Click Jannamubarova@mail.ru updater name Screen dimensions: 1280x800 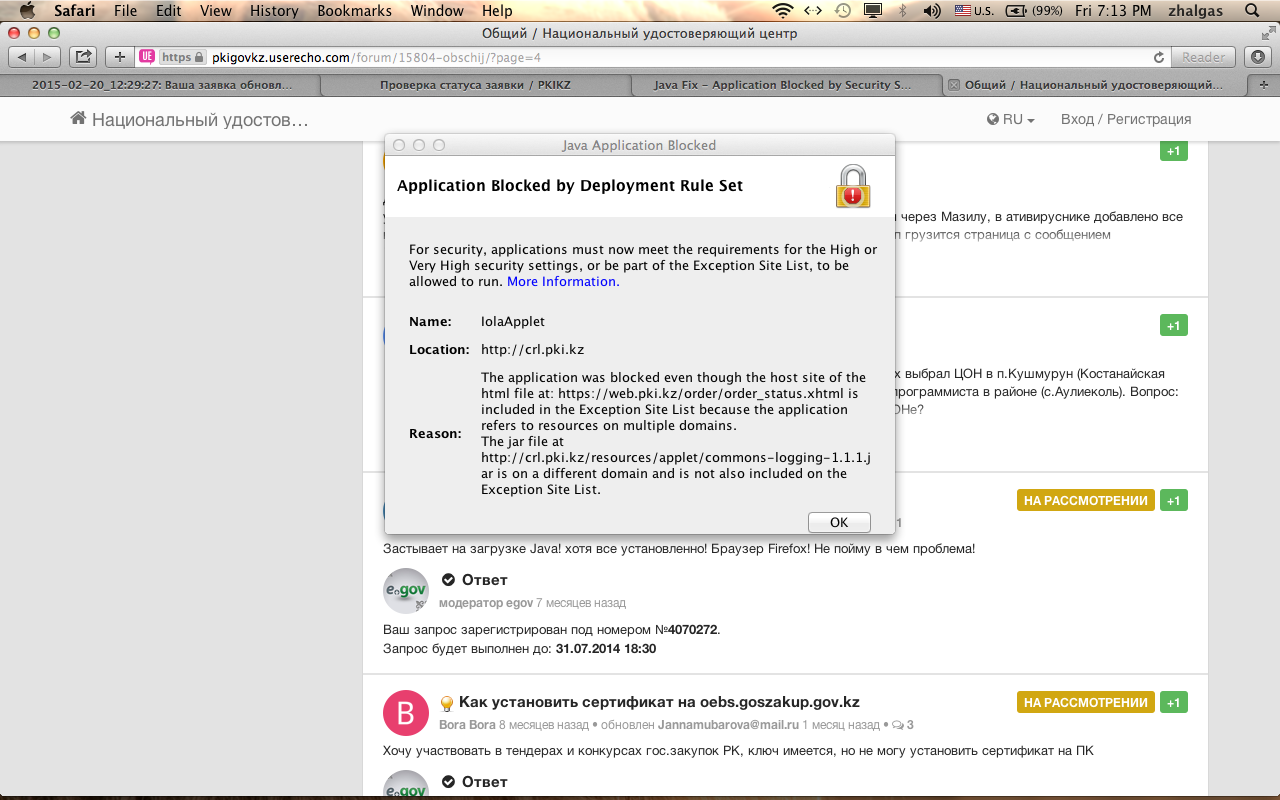coord(727,724)
